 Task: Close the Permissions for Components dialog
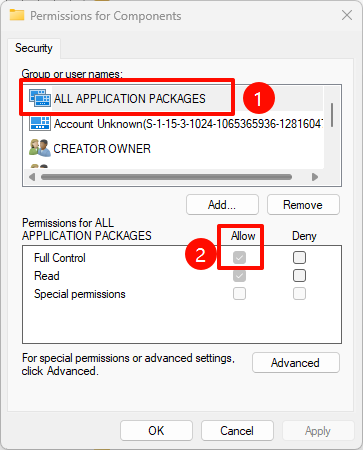point(347,15)
